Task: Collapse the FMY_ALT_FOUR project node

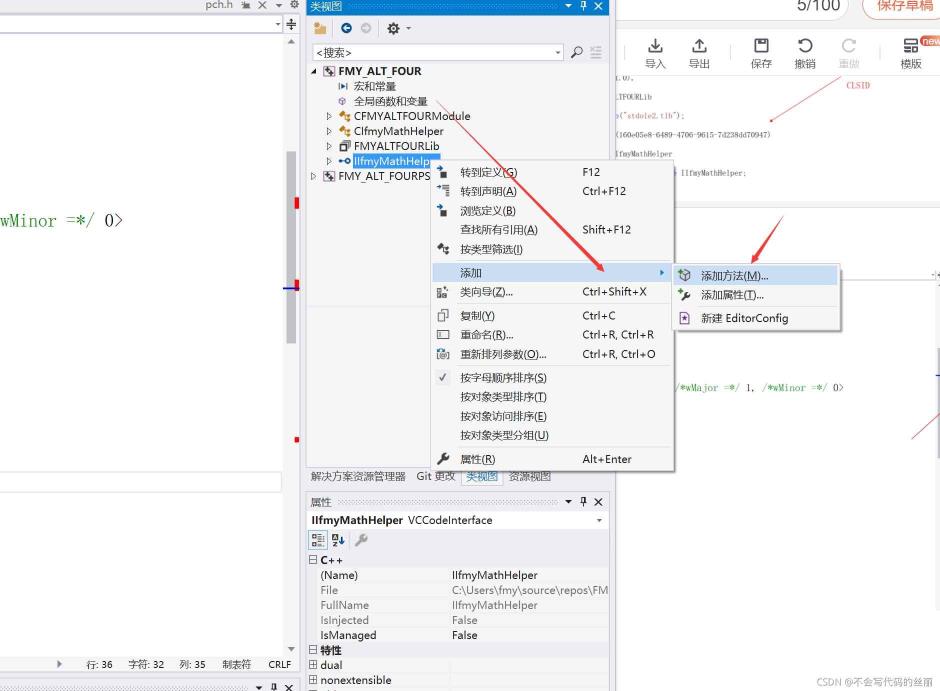Action: [314, 71]
